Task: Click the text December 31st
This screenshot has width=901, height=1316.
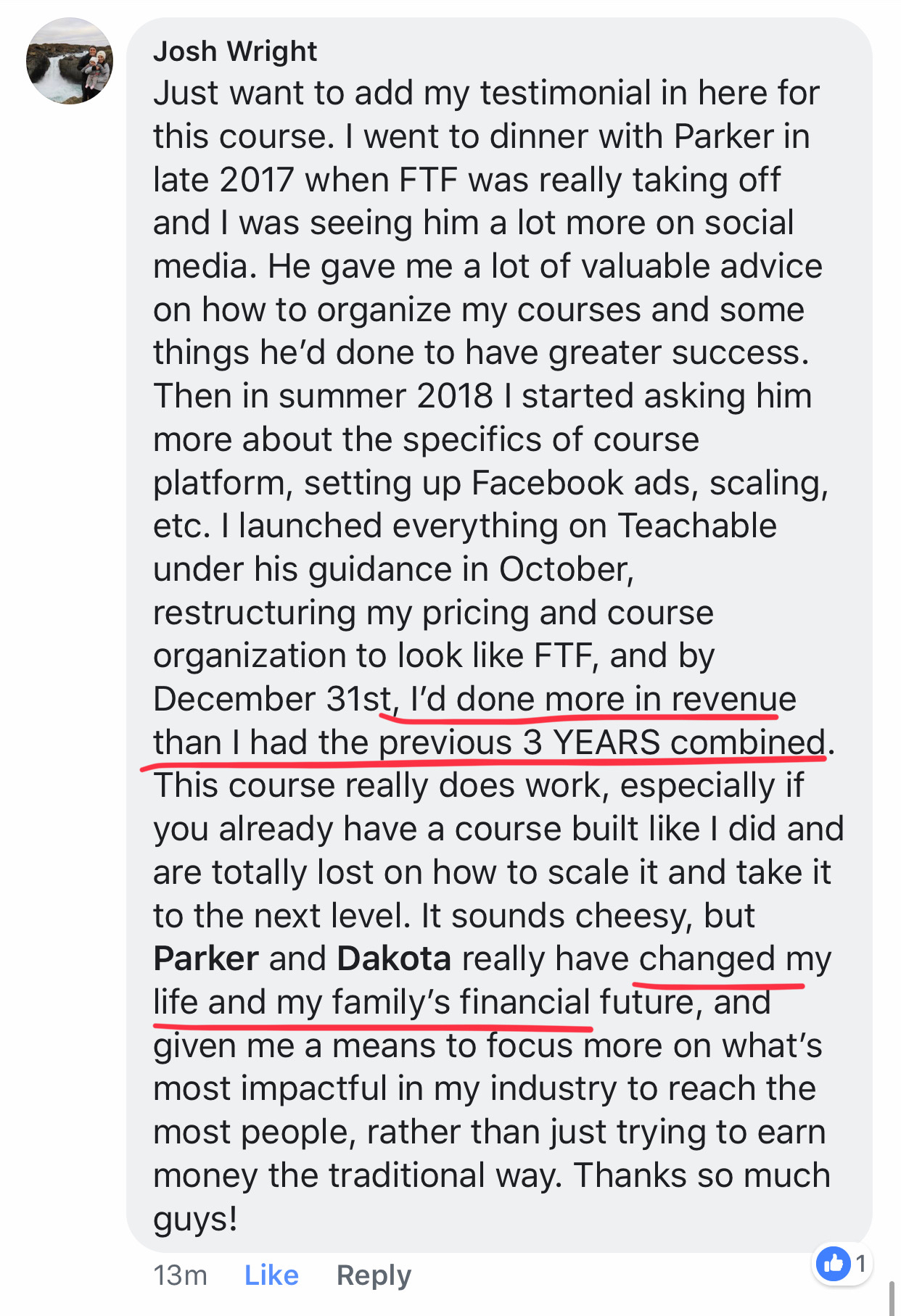Action: point(273,699)
